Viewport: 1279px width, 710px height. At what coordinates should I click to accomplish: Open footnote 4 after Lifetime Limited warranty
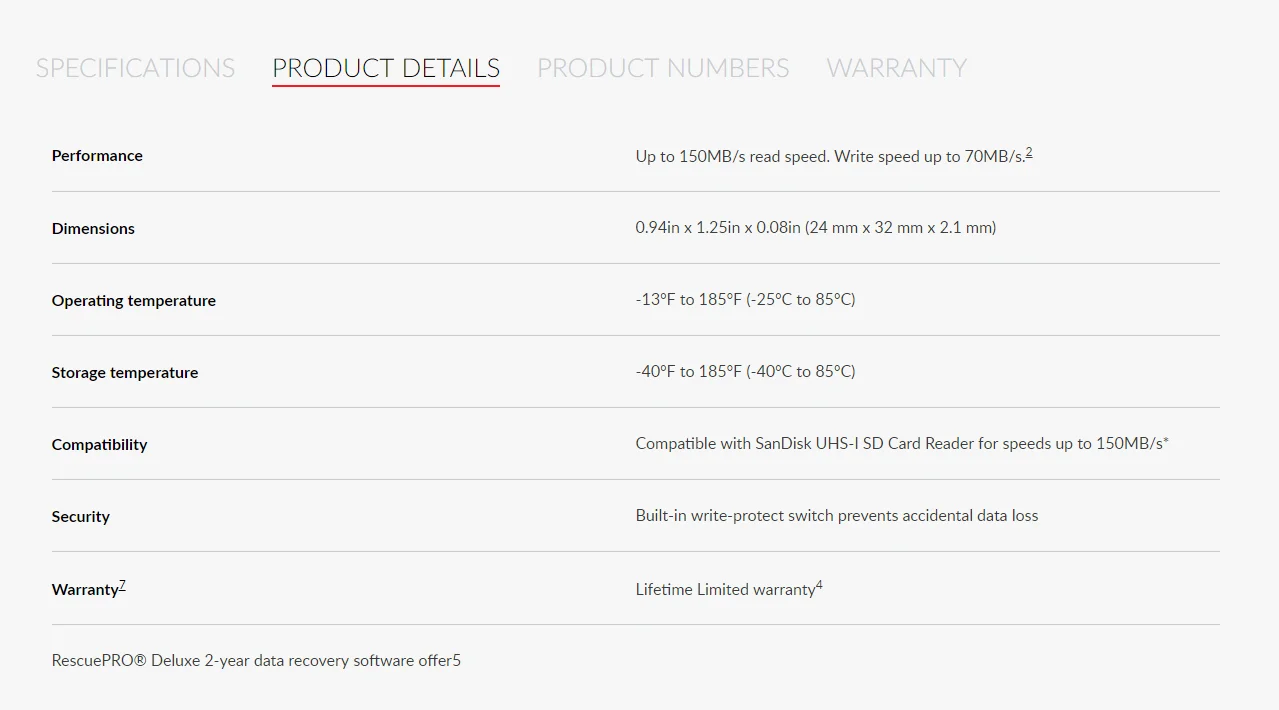pos(819,585)
